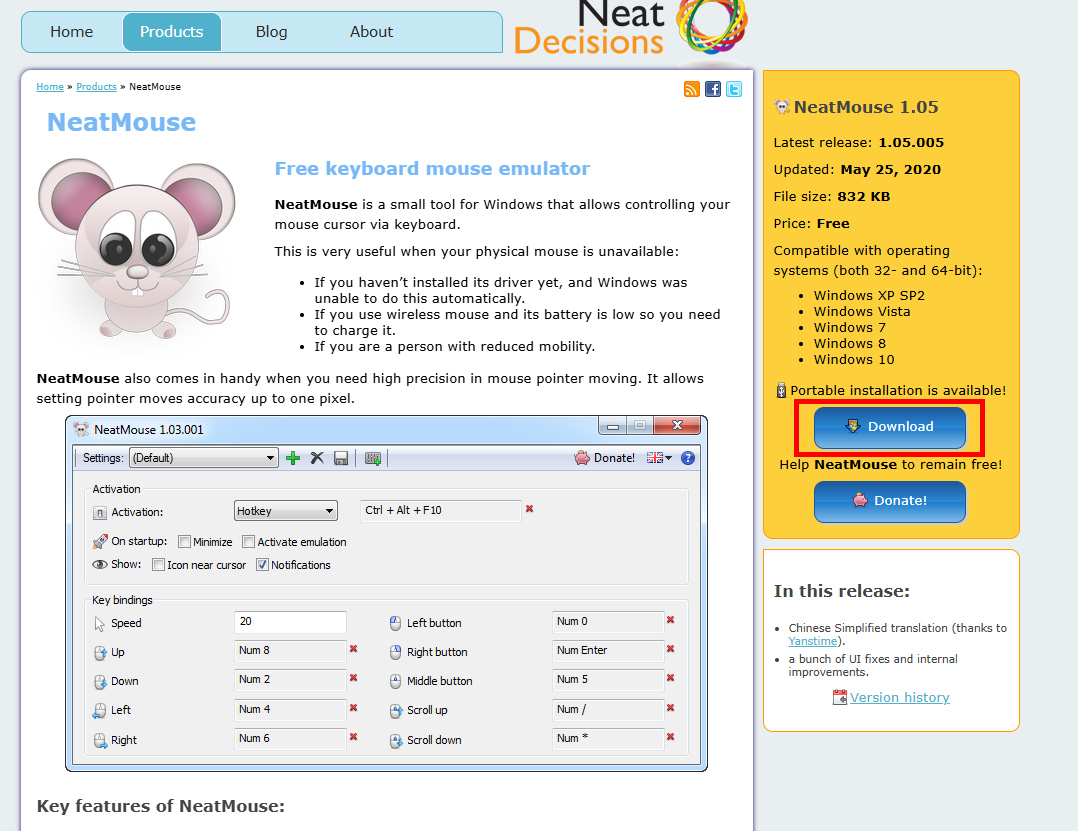
Task: Open the Facebook page icon
Action: tap(713, 89)
